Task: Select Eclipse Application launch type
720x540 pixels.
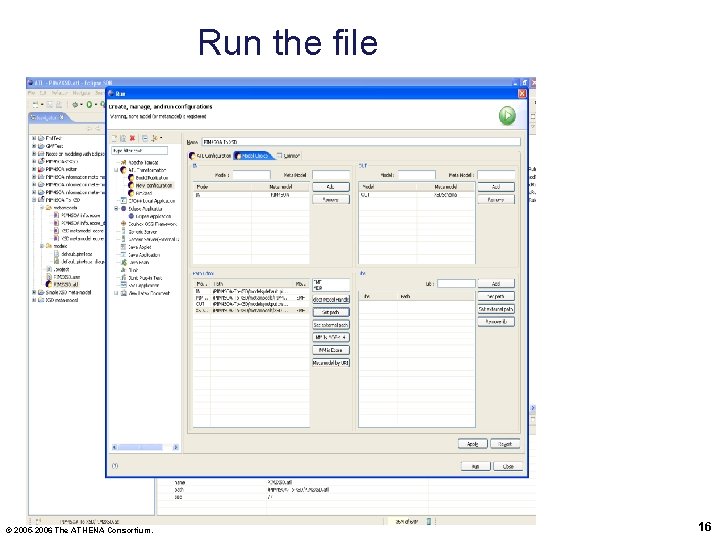Action: (x=141, y=208)
